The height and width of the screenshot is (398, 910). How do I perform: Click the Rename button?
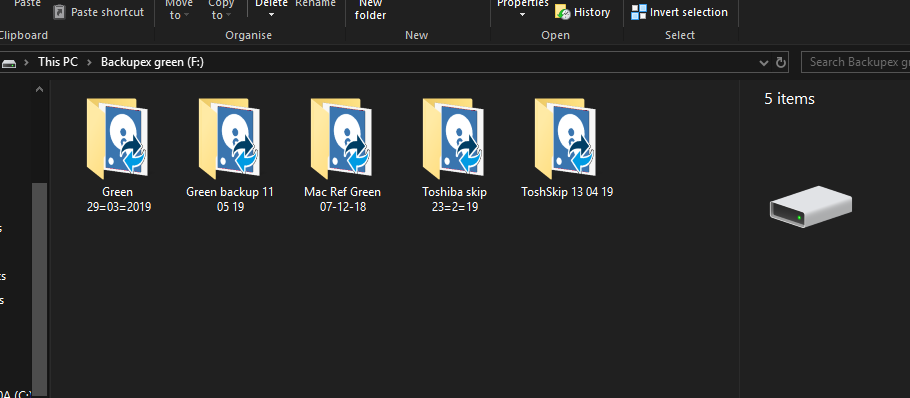pos(315,4)
